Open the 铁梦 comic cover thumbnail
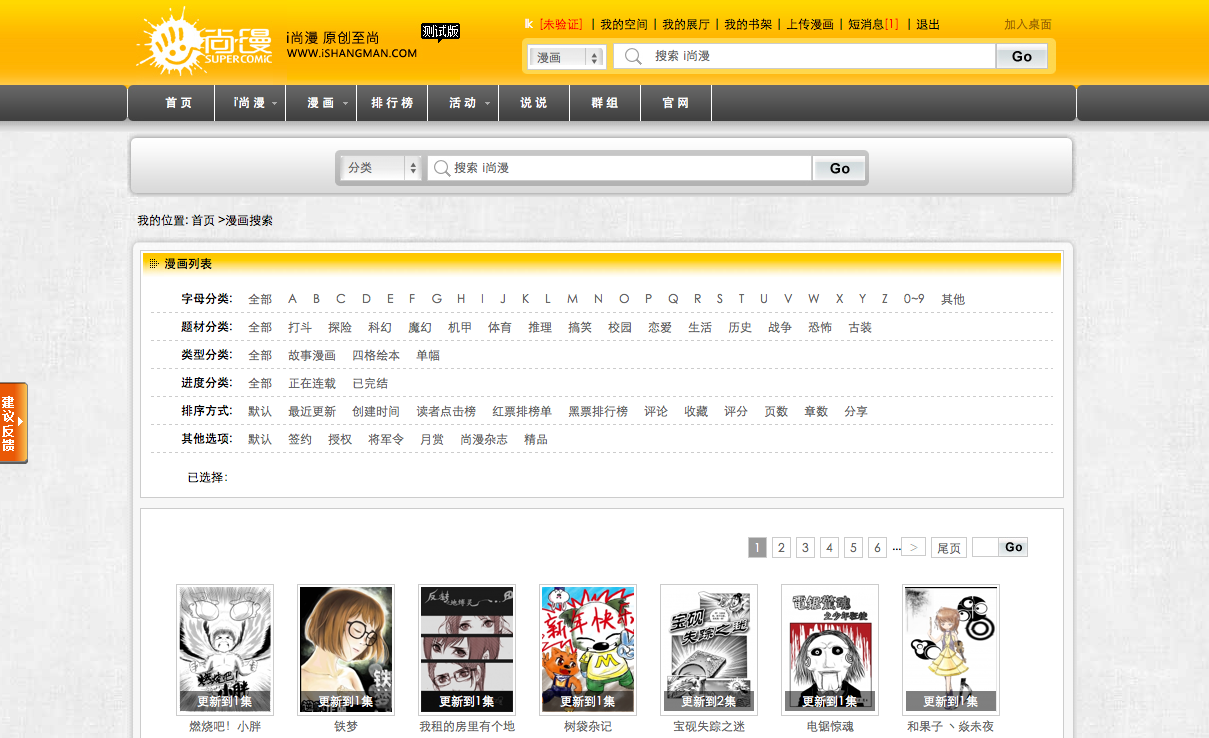 pos(345,650)
